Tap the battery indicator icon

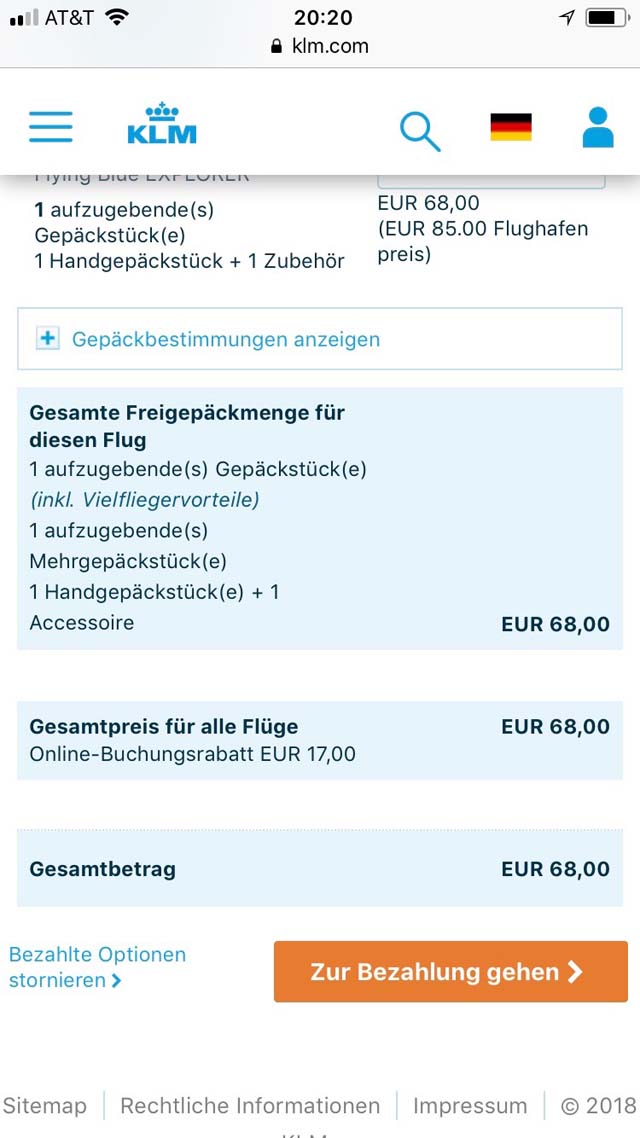[609, 17]
